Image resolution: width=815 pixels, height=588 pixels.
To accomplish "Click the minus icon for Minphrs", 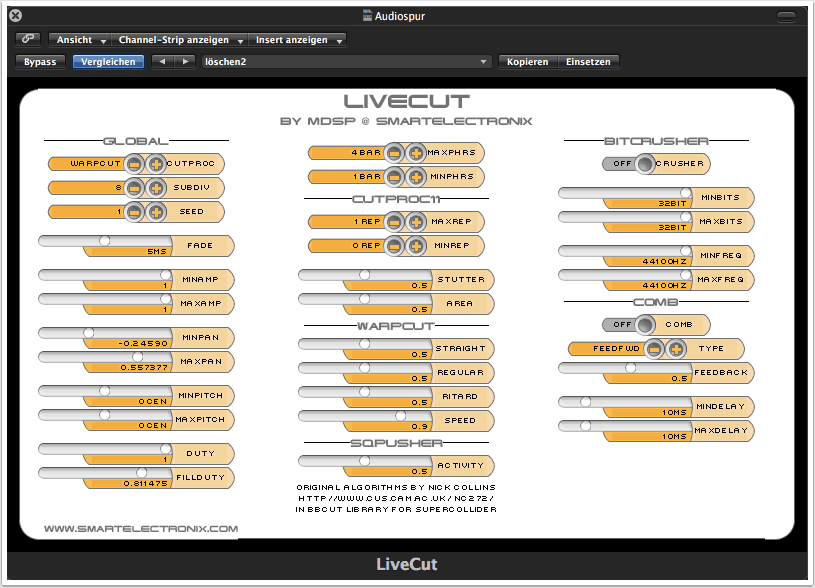I will [x=394, y=177].
